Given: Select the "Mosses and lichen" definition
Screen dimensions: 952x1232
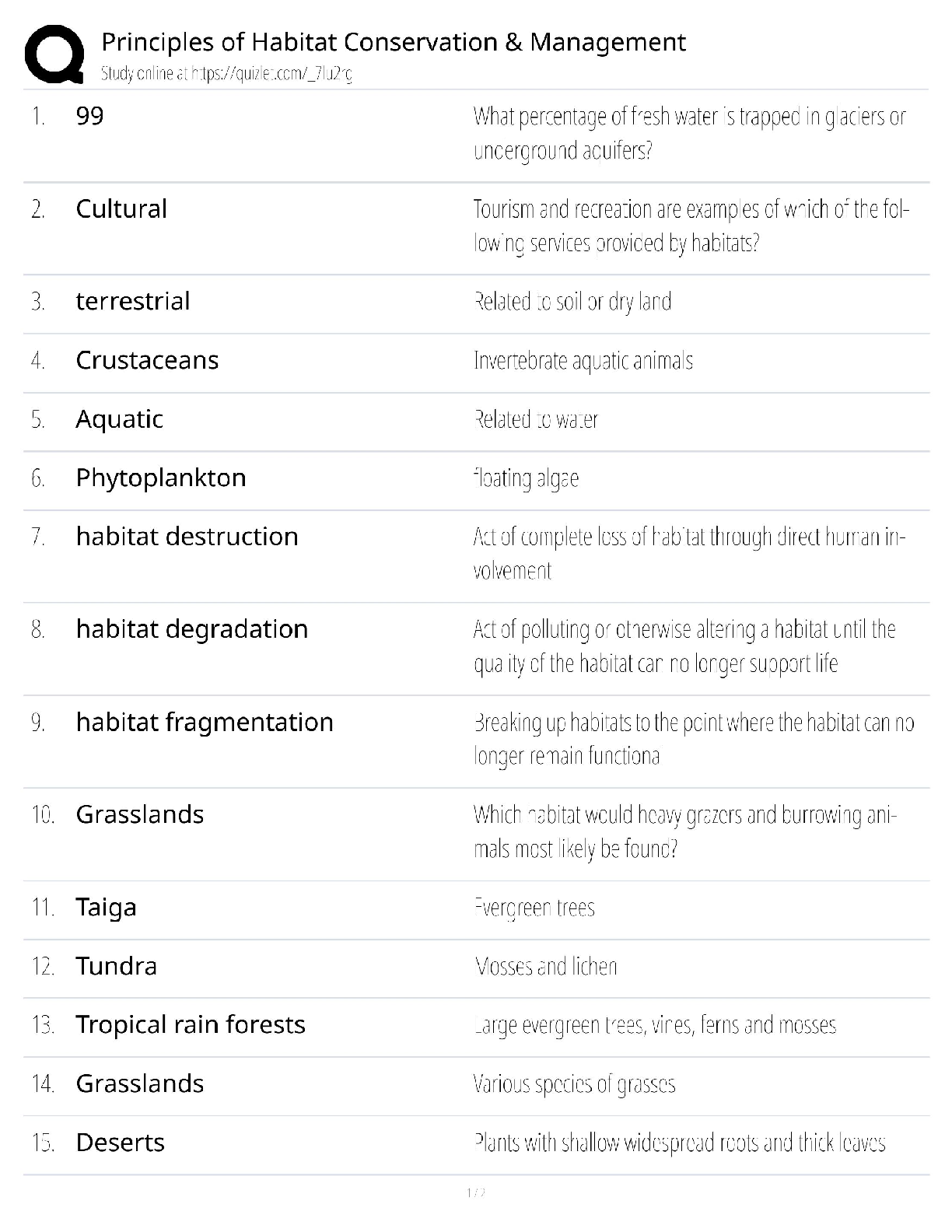Looking at the screenshot, I should [x=546, y=966].
